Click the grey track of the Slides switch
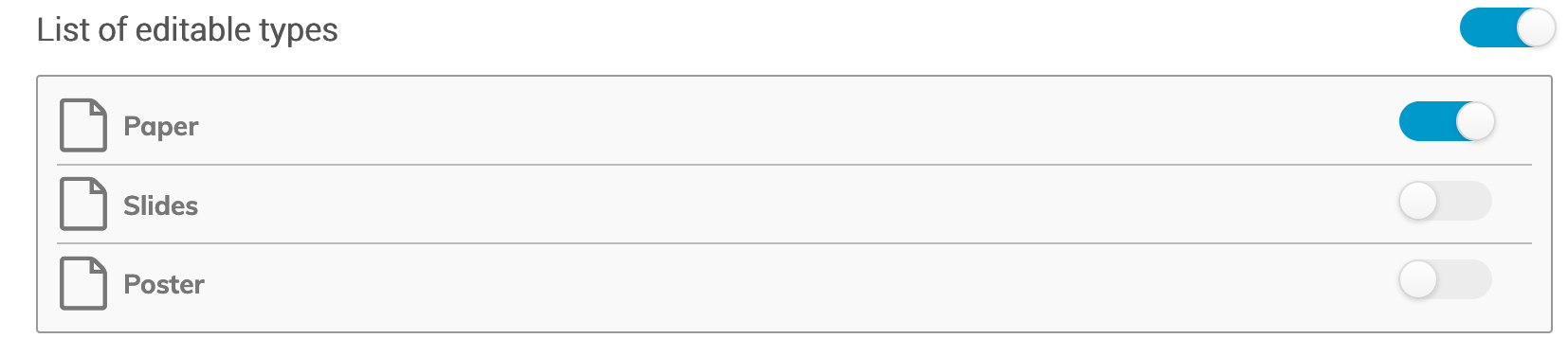Image resolution: width=1568 pixels, height=356 pixels. [x=1466, y=201]
